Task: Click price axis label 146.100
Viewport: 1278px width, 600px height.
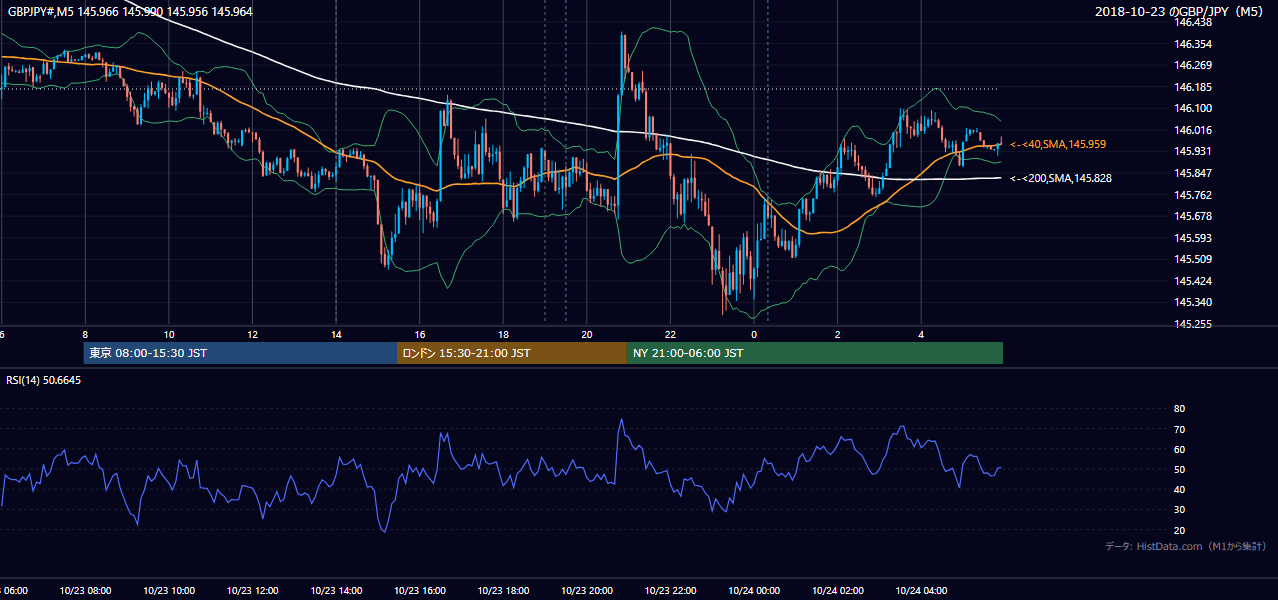Action: click(1194, 109)
